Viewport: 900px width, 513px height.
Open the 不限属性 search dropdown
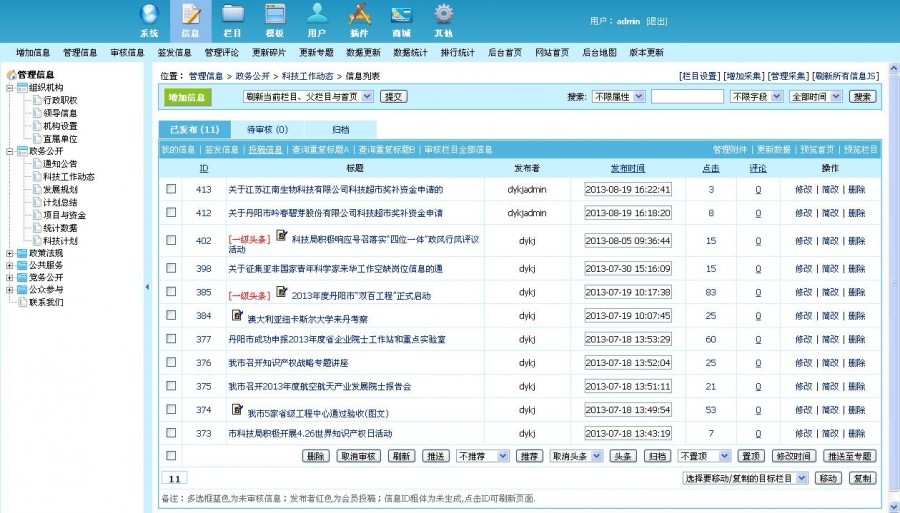pos(619,97)
